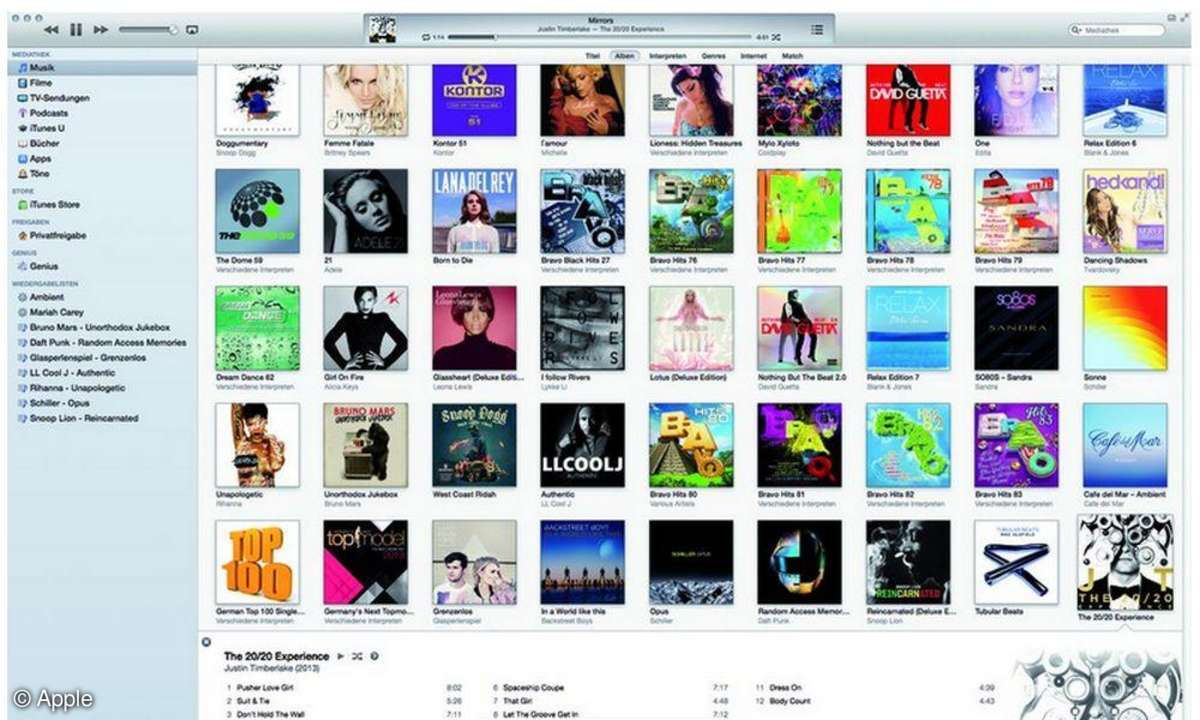1200x720 pixels.
Task: Enter full screen with the top-right arrows
Action: tap(1186, 18)
